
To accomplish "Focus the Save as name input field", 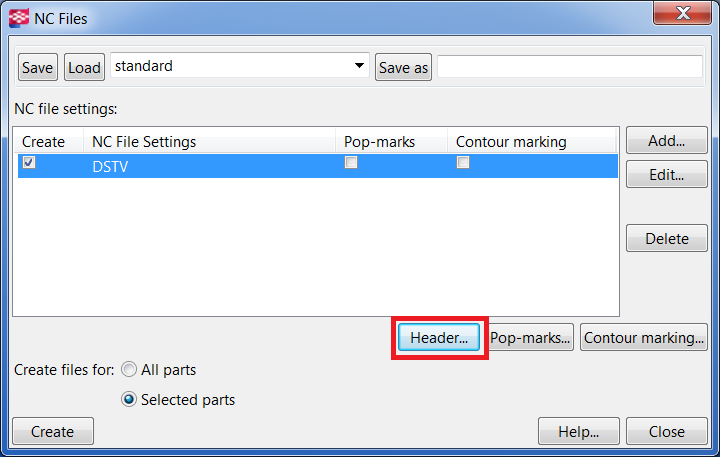I will pyautogui.click(x=569, y=66).
